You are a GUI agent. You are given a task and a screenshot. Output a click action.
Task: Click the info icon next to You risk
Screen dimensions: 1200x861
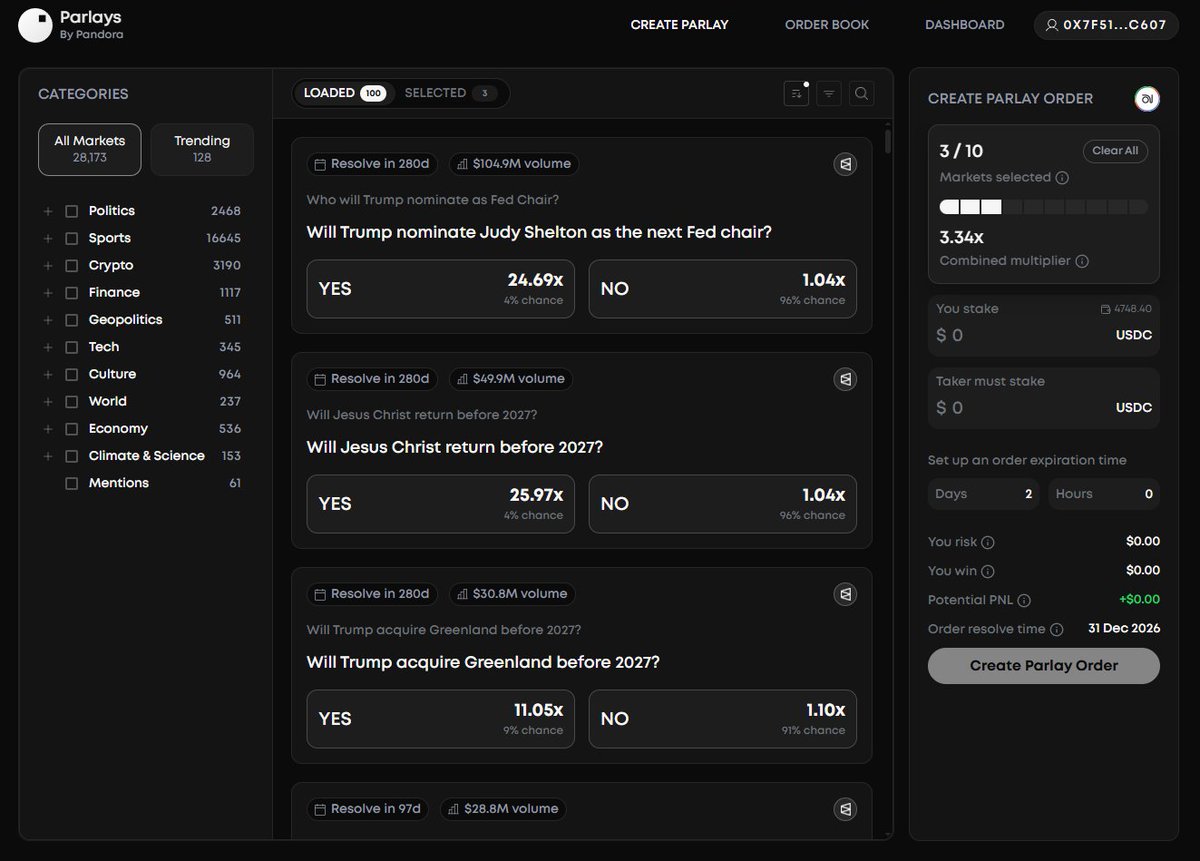[988, 542]
